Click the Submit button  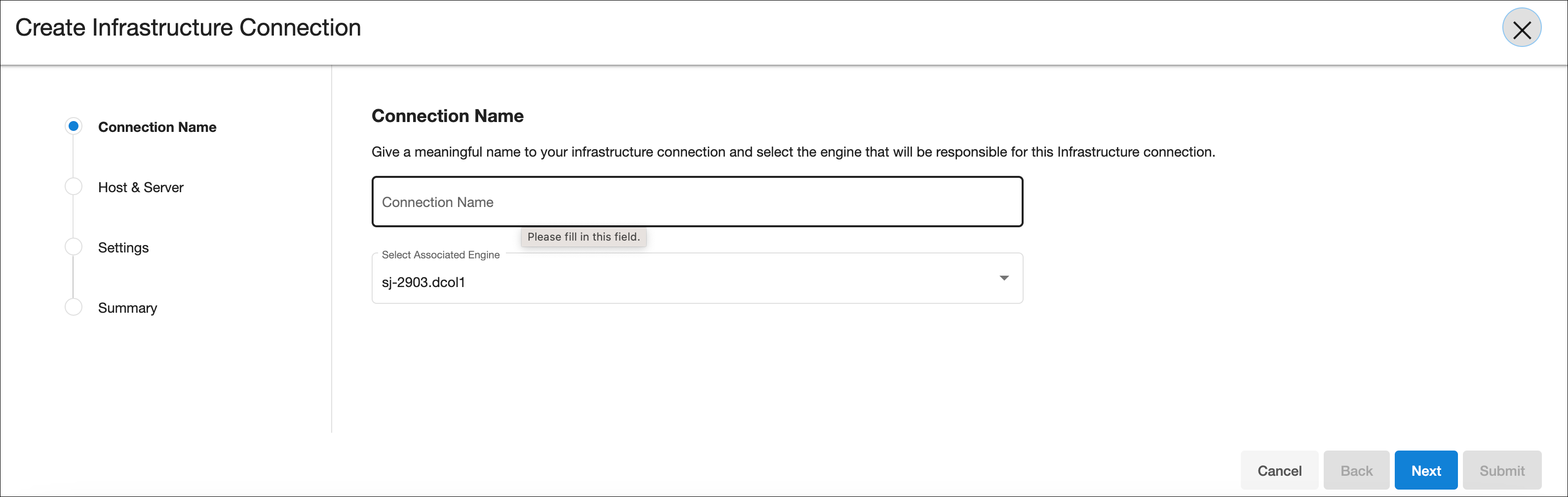(x=1502, y=471)
